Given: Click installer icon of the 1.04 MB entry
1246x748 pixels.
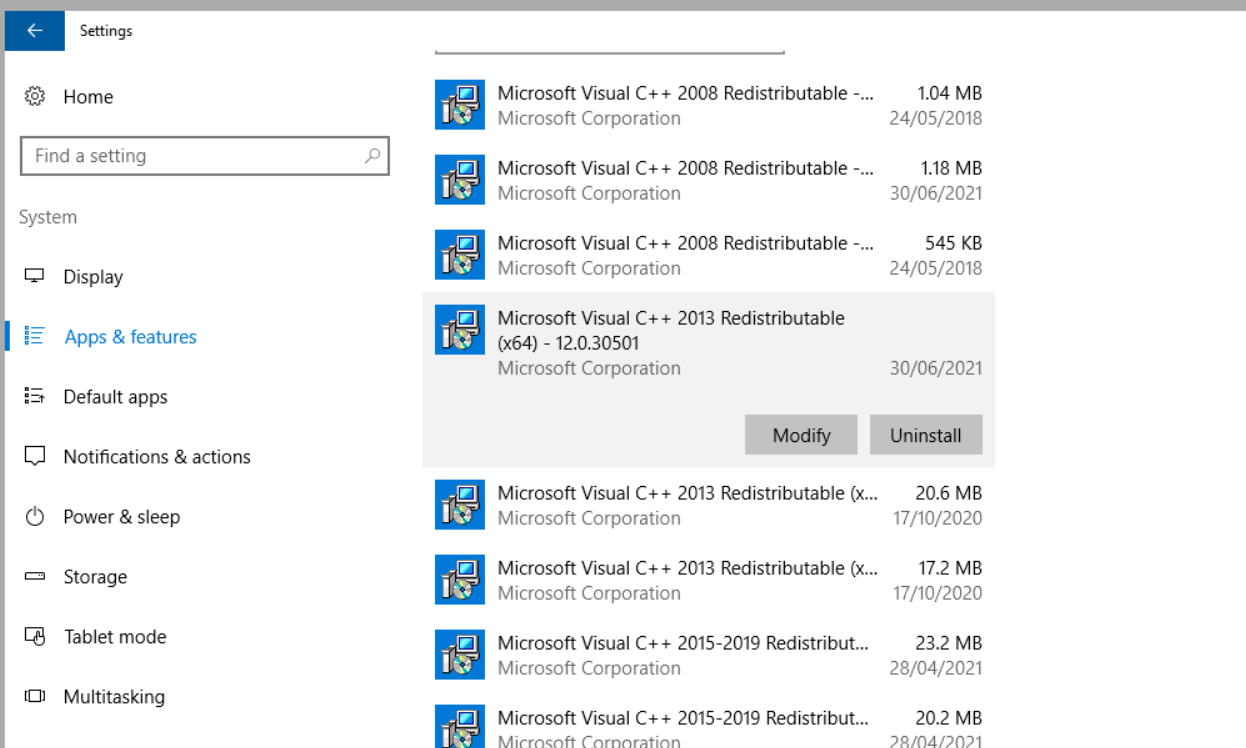Looking at the screenshot, I should click(460, 105).
